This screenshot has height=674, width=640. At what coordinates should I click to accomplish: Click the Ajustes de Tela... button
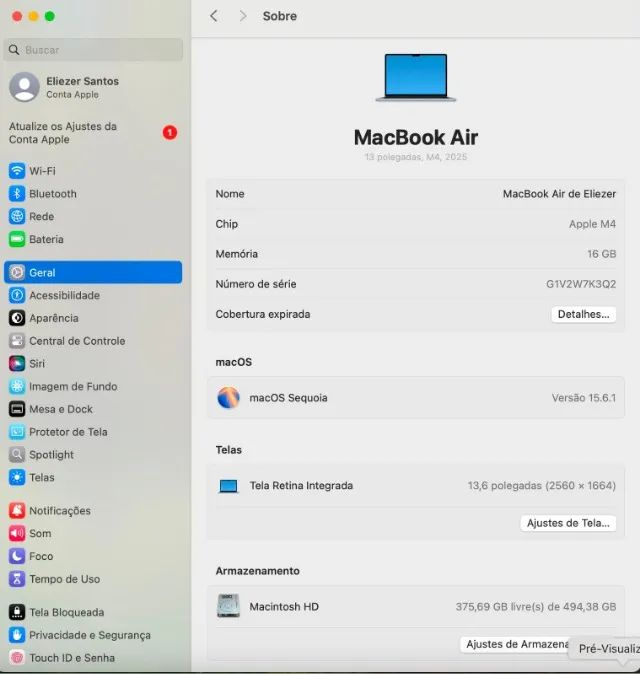click(x=568, y=523)
